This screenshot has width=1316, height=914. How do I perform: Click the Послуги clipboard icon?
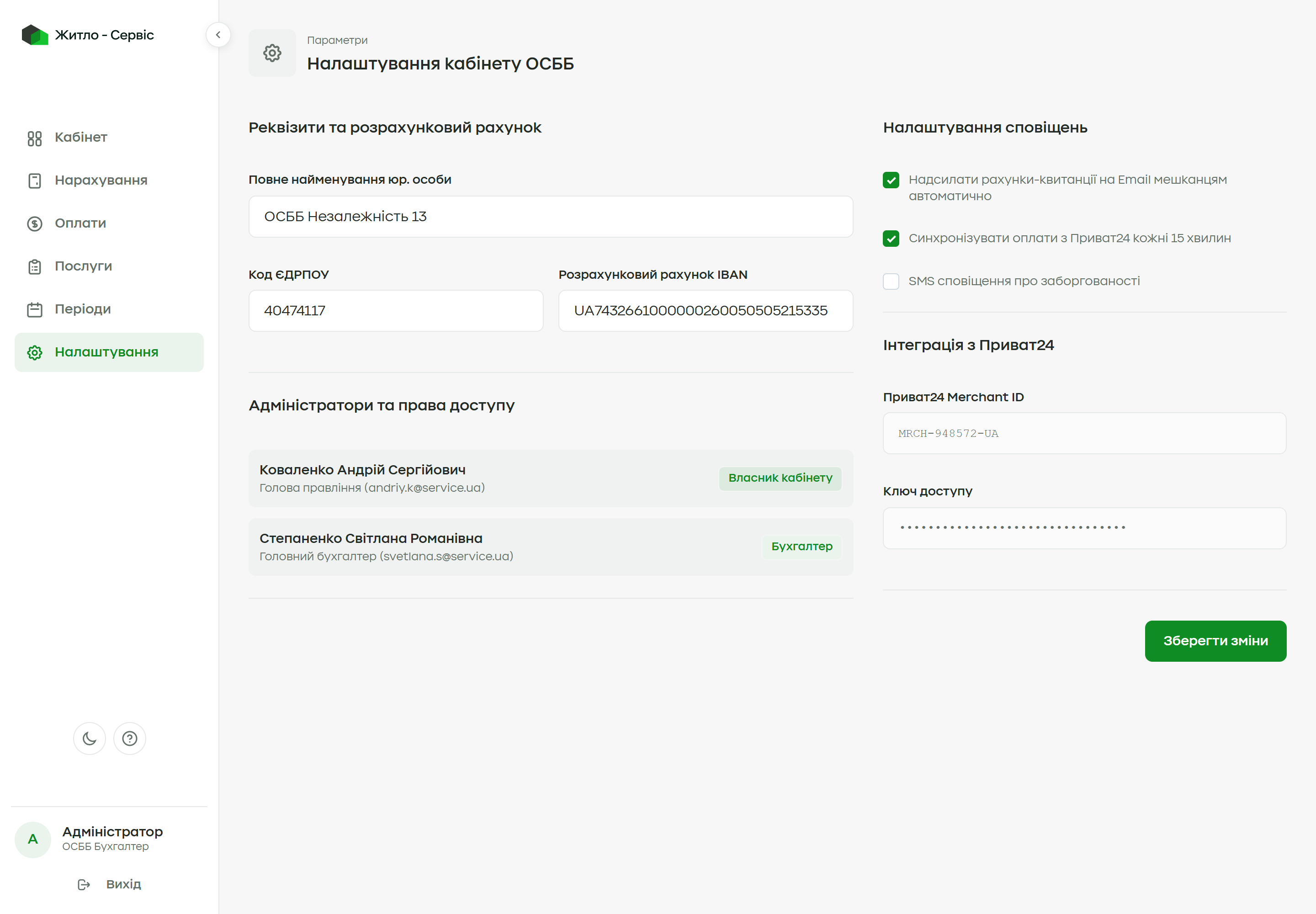pyautogui.click(x=35, y=267)
